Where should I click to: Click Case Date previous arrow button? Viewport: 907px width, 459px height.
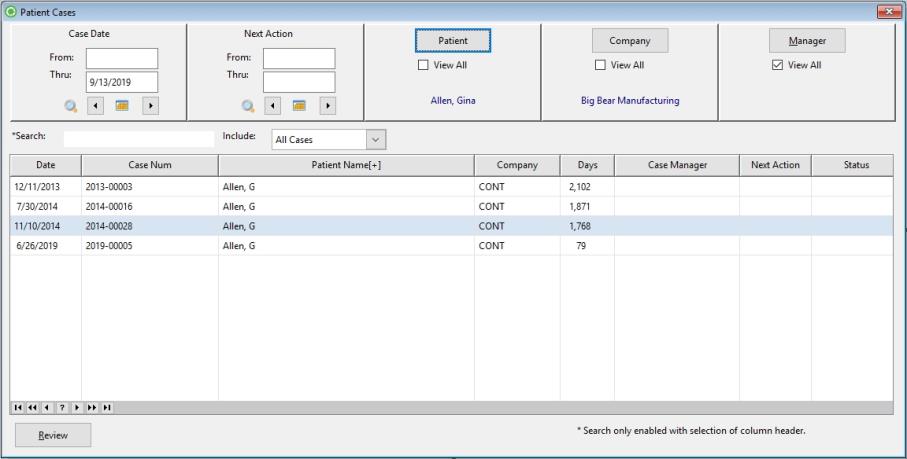pos(95,106)
